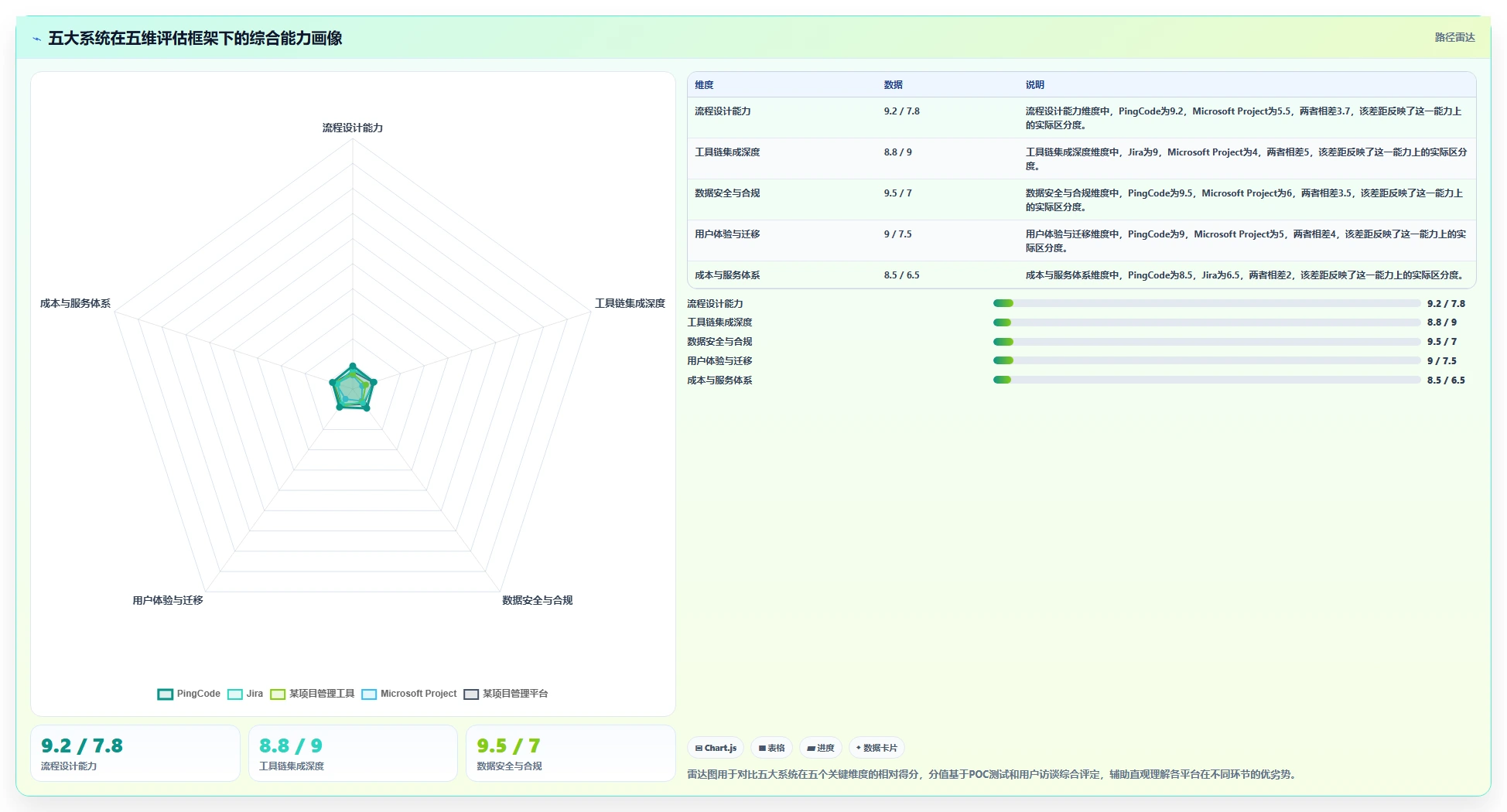Click the description mentioning Jira为9
The height and width of the screenshot is (812, 1507).
[1246, 159]
